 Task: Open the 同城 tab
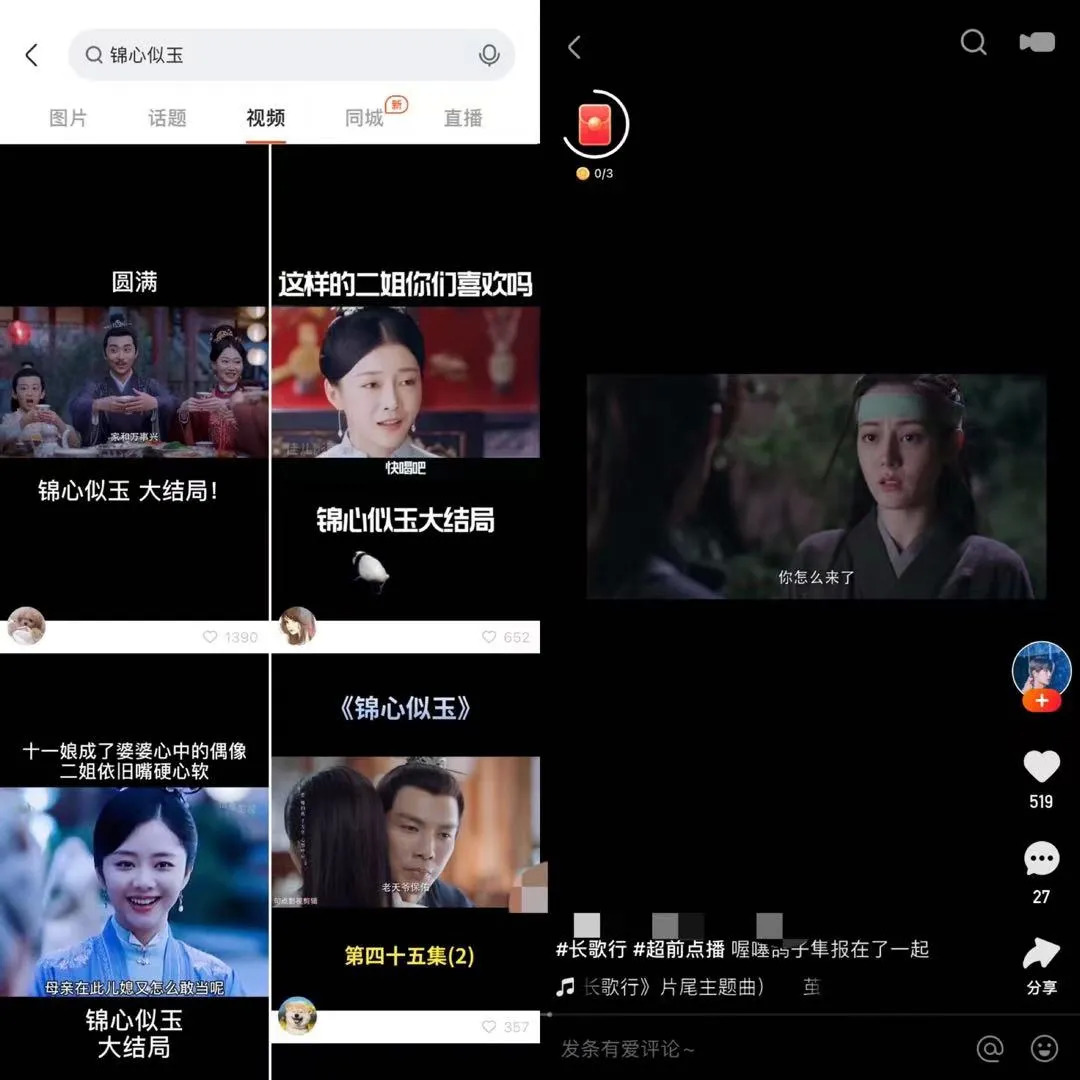point(364,118)
